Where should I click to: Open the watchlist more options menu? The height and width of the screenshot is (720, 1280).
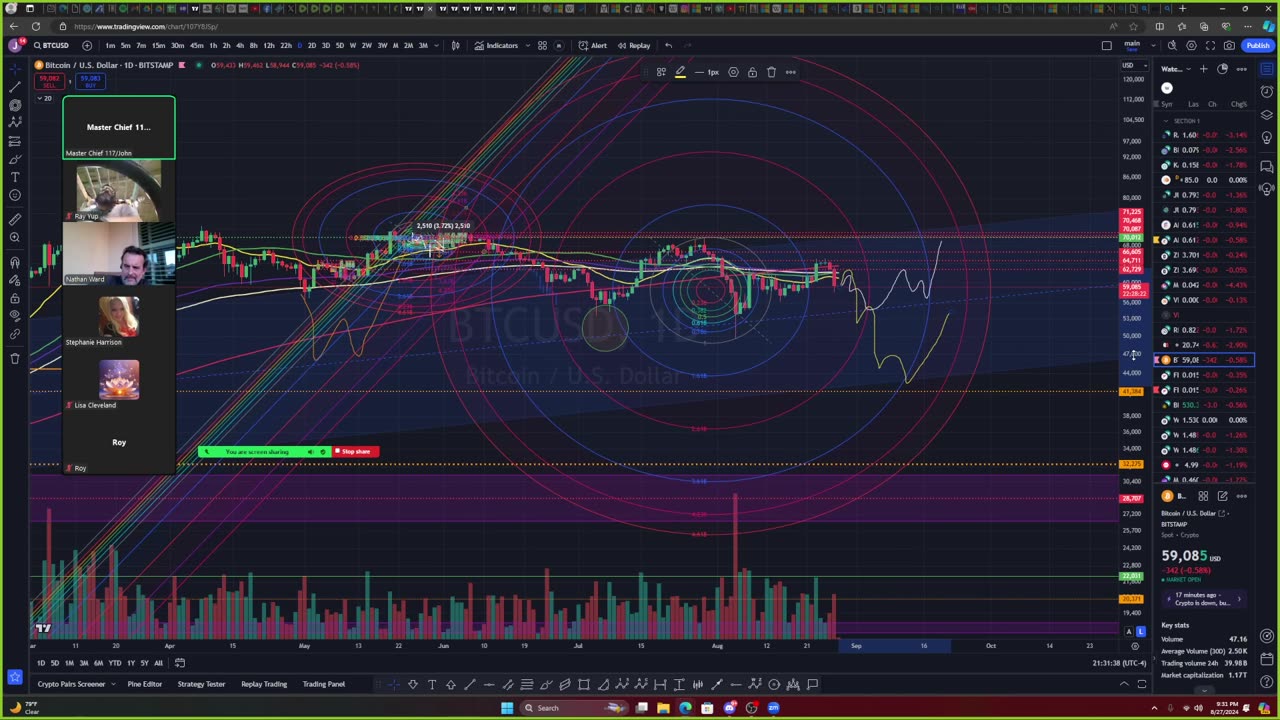[1241, 69]
